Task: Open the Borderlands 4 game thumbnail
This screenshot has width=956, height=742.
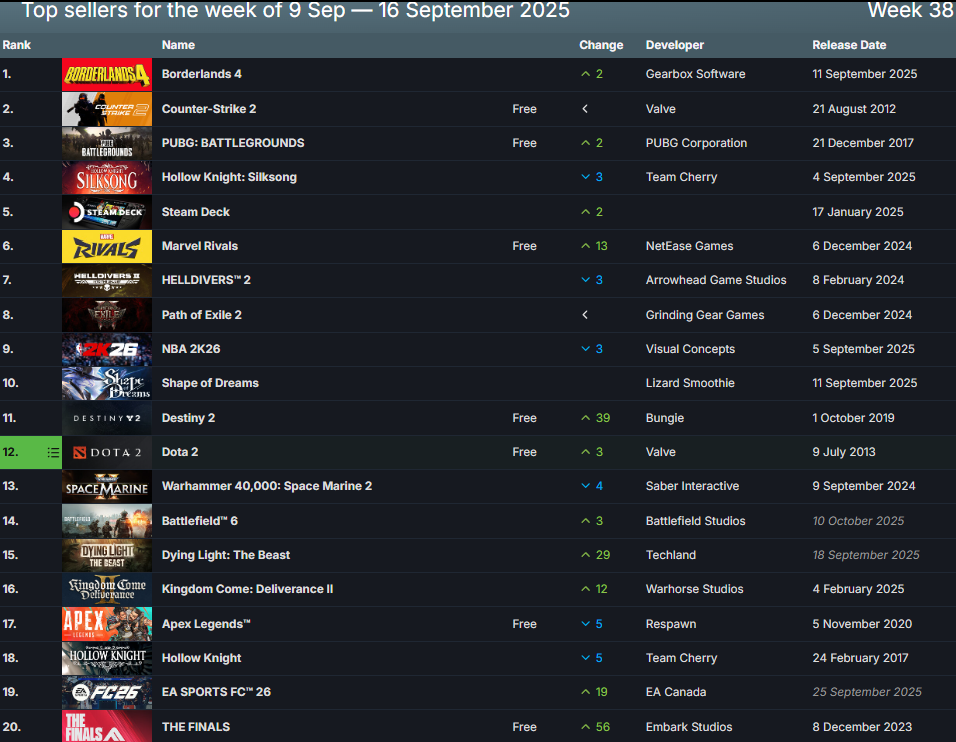Action: [107, 74]
